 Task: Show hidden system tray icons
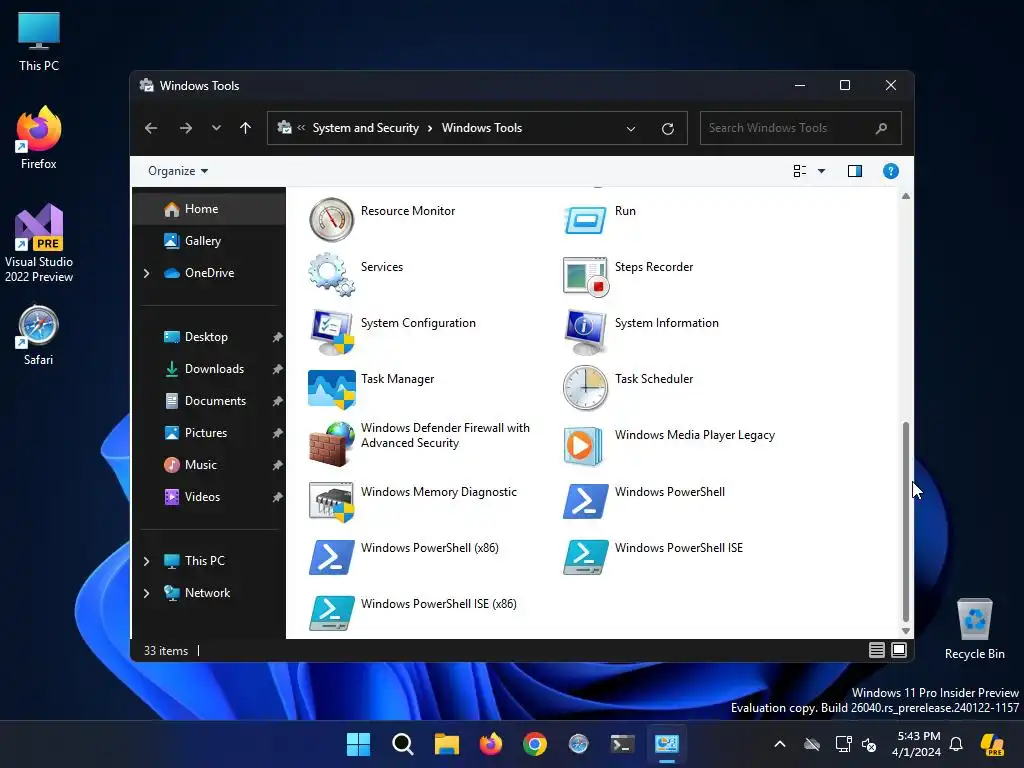[780, 744]
